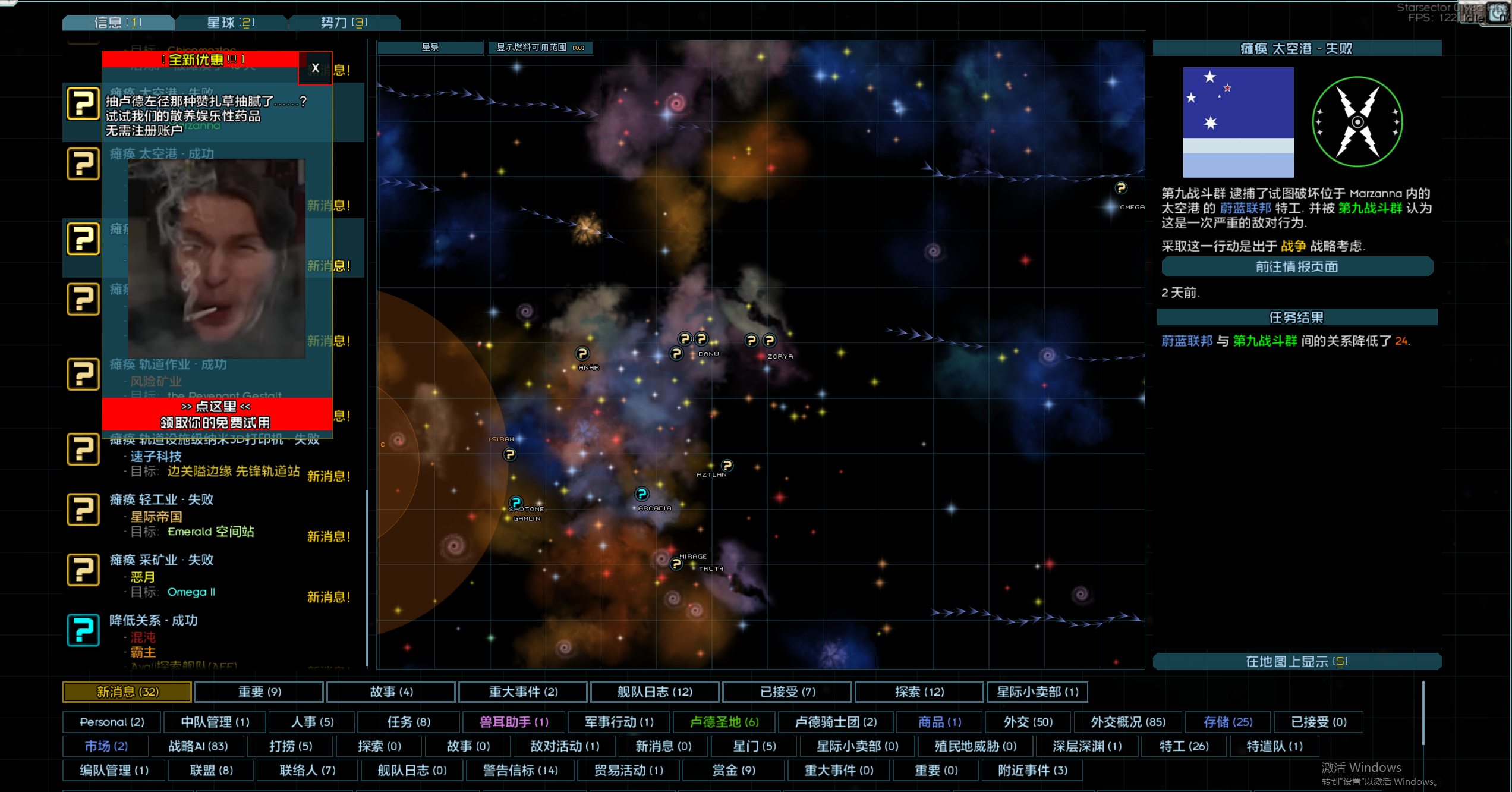Screen dimensions: 1512x792
Task: Click the 在地图上显示 [S] button
Action: tap(1297, 661)
